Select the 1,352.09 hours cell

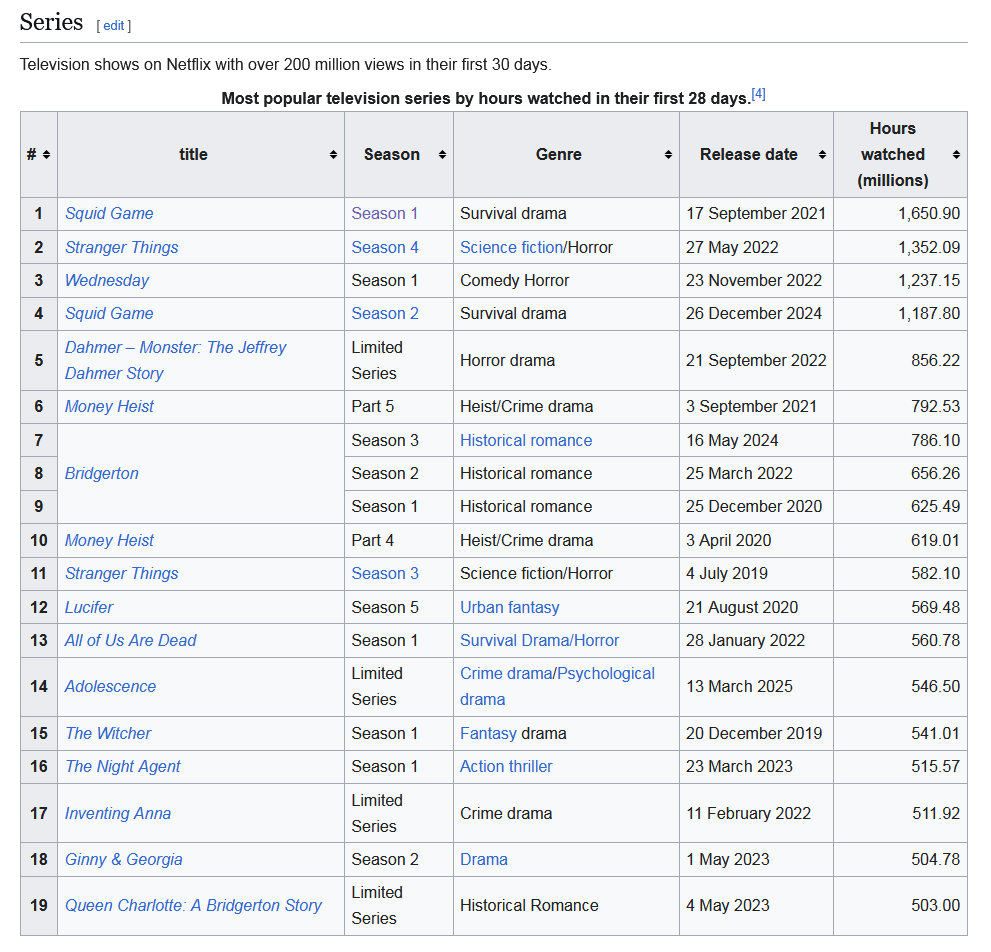900,247
